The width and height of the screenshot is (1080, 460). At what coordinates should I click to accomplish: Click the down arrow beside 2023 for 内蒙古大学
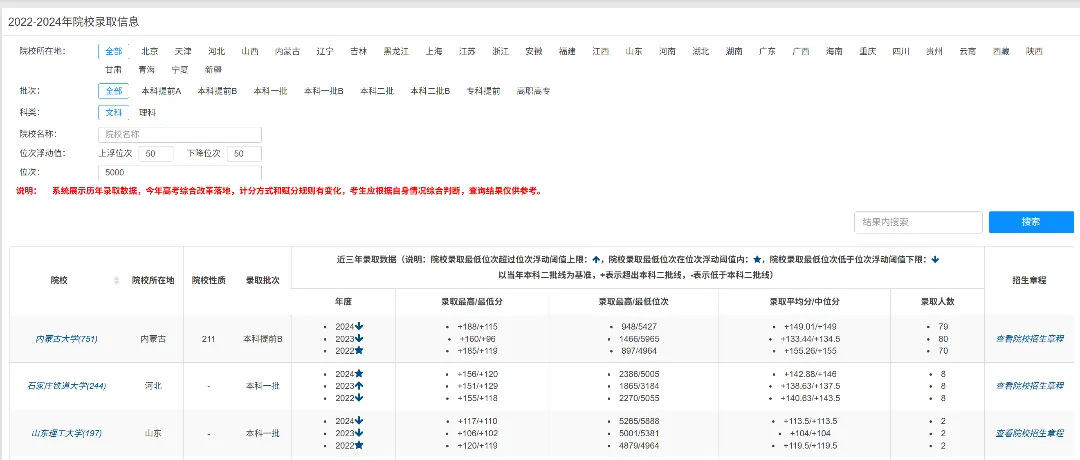360,338
